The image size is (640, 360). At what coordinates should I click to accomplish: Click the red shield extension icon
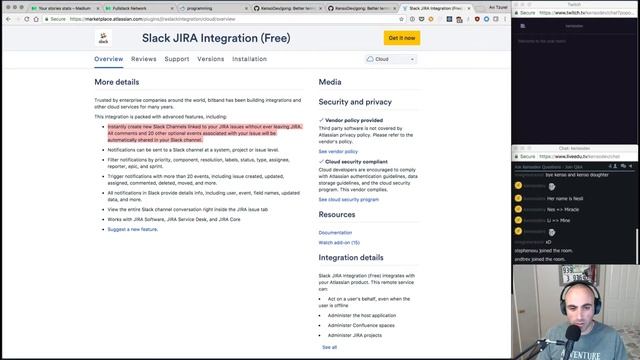(x=477, y=19)
